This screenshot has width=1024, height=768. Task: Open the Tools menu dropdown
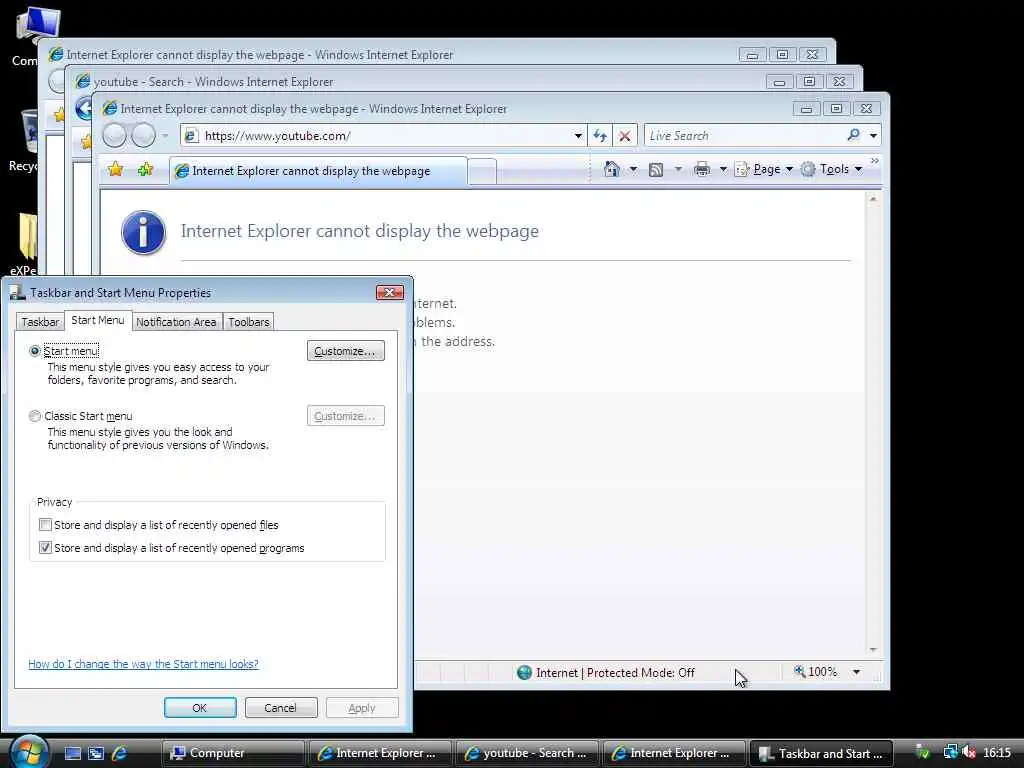832,169
